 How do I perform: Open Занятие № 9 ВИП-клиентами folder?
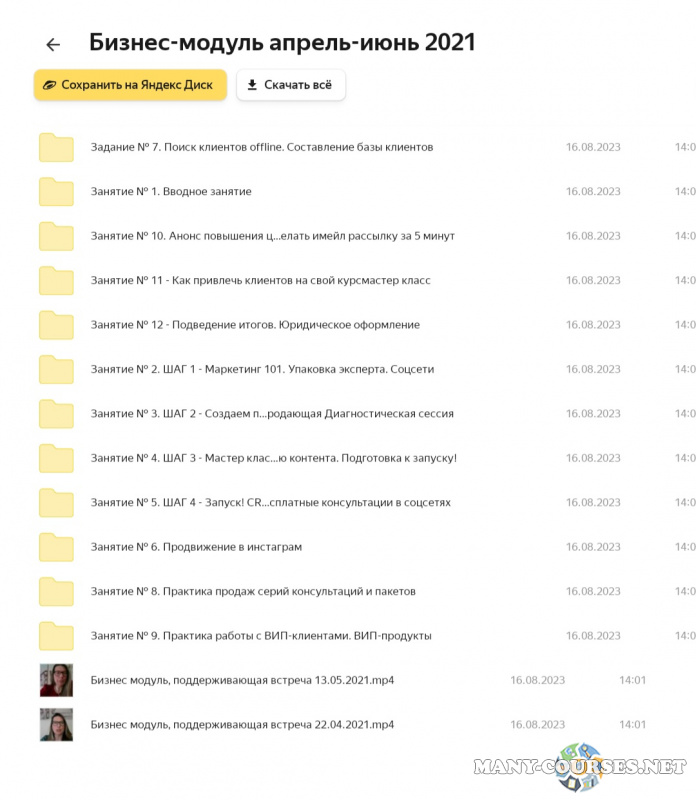pos(260,635)
